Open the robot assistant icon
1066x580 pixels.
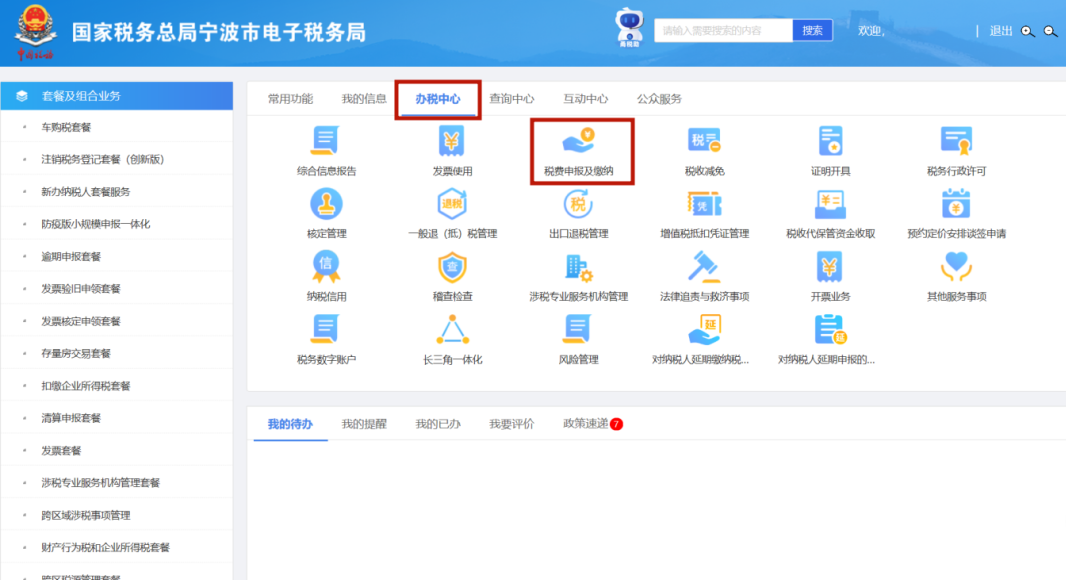coord(630,27)
